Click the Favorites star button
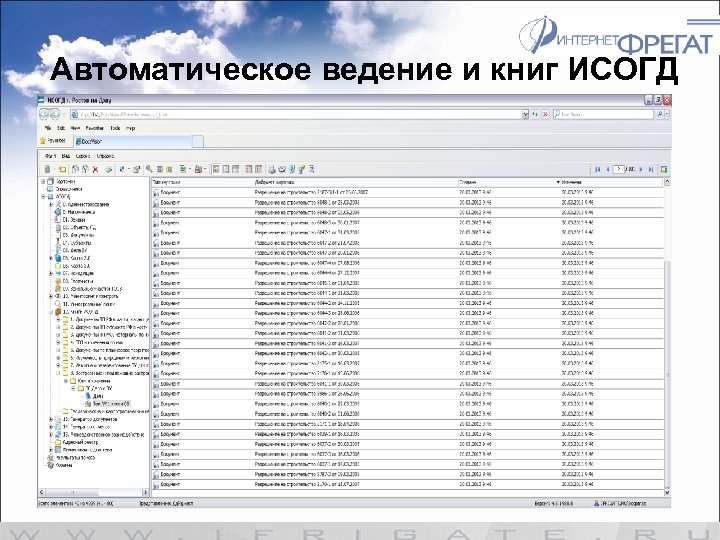The width and height of the screenshot is (720, 540). (x=53, y=141)
